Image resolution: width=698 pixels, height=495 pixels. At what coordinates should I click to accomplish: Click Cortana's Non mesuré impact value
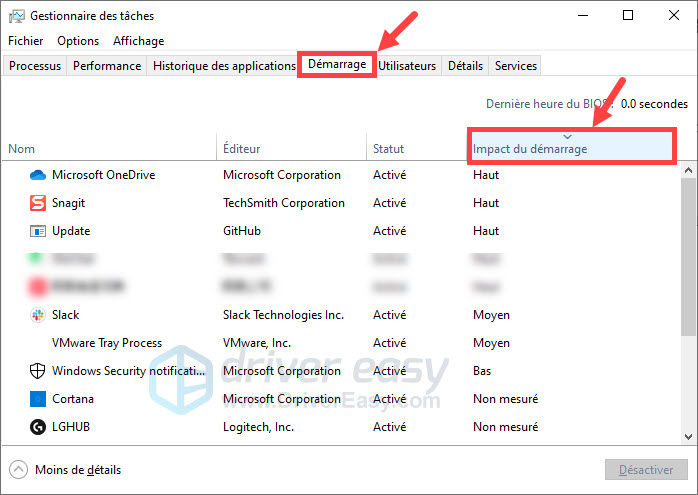point(505,399)
